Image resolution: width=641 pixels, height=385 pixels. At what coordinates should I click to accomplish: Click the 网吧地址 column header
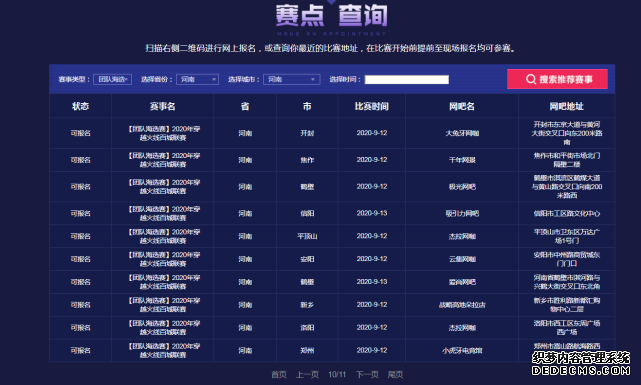[567, 106]
